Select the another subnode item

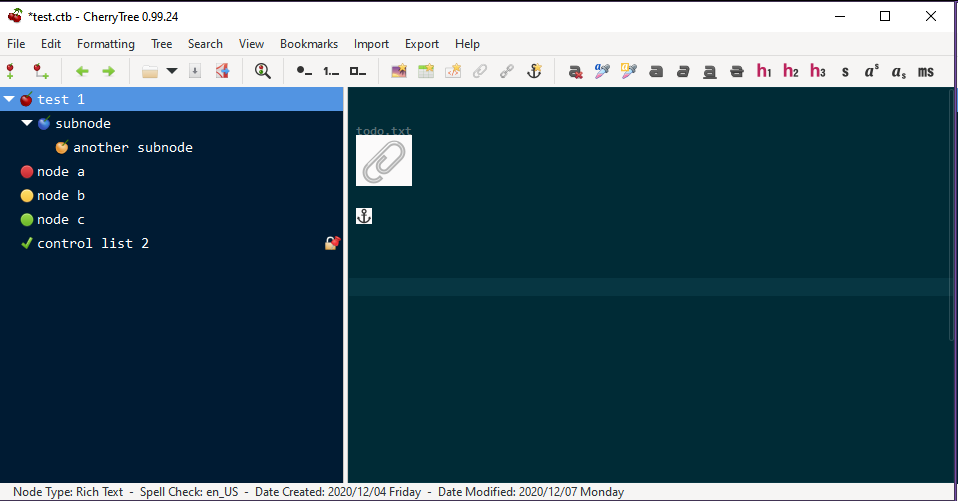pos(133,147)
